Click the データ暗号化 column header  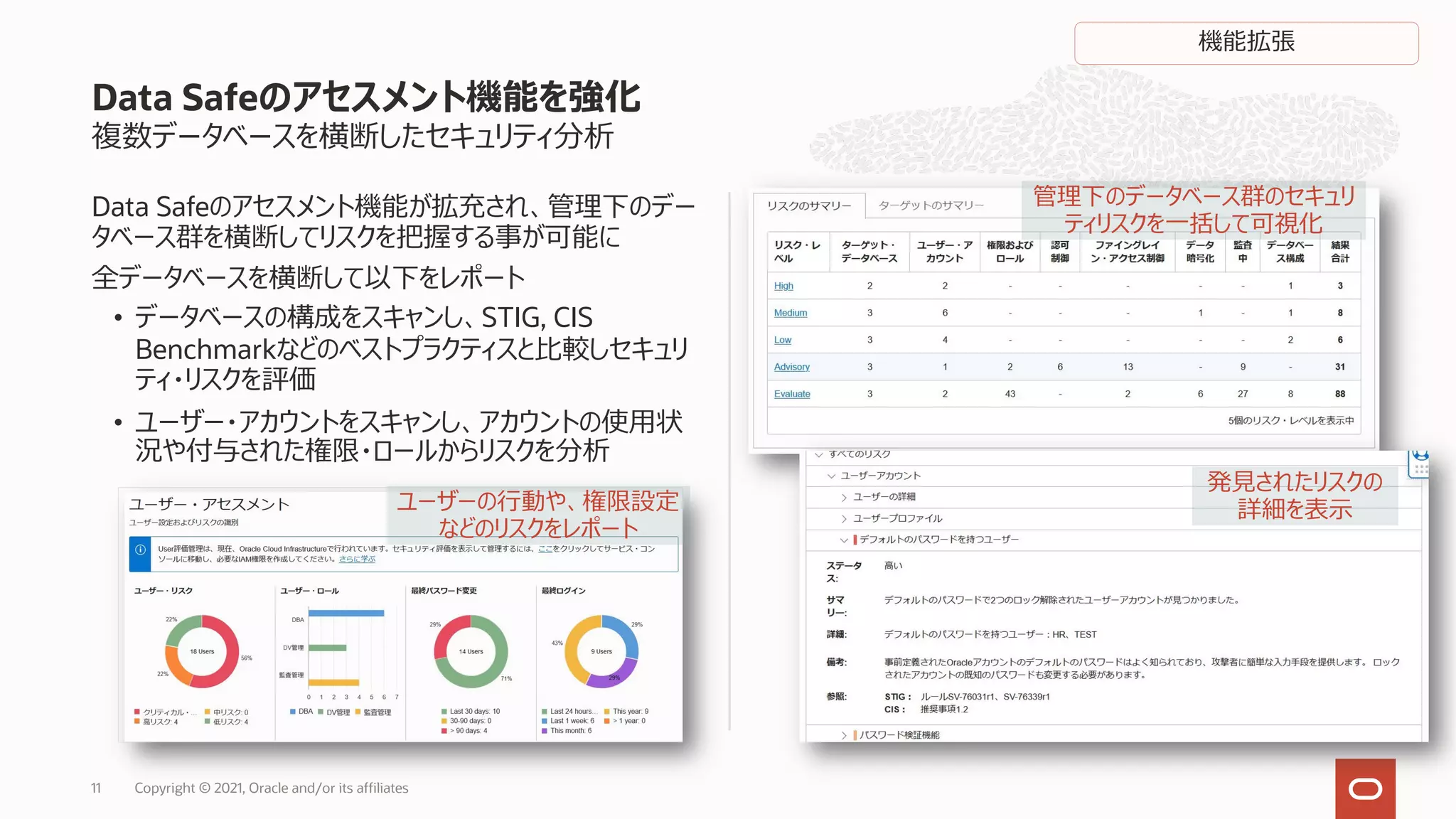pyautogui.click(x=1200, y=252)
